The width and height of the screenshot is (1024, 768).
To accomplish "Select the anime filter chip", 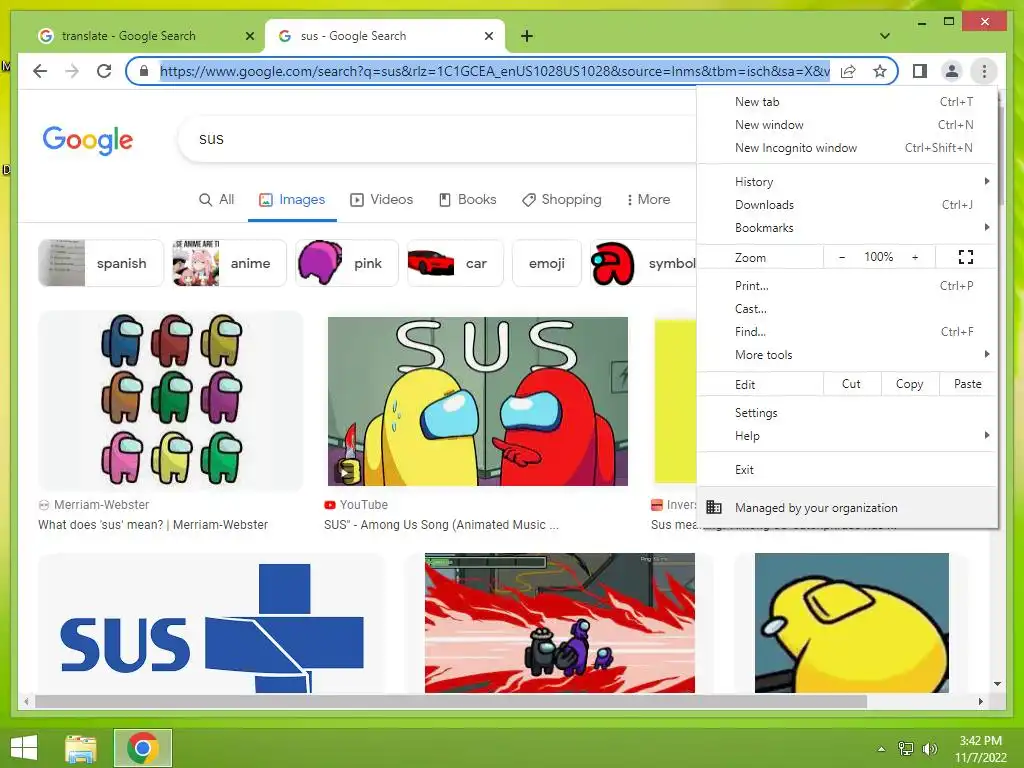I will point(229,263).
